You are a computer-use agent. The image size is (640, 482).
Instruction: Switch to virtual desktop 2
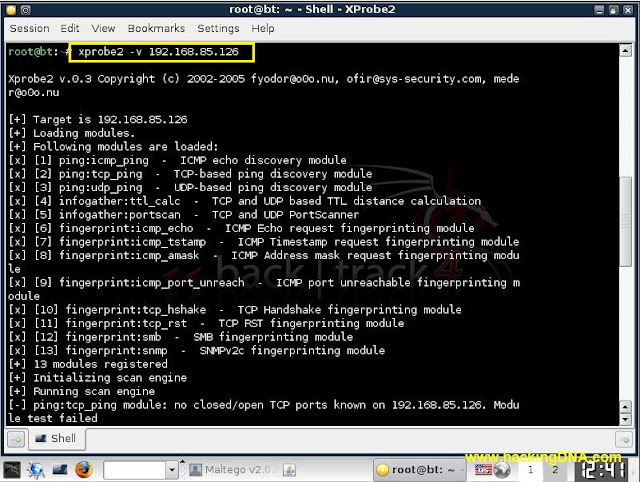tap(555, 470)
